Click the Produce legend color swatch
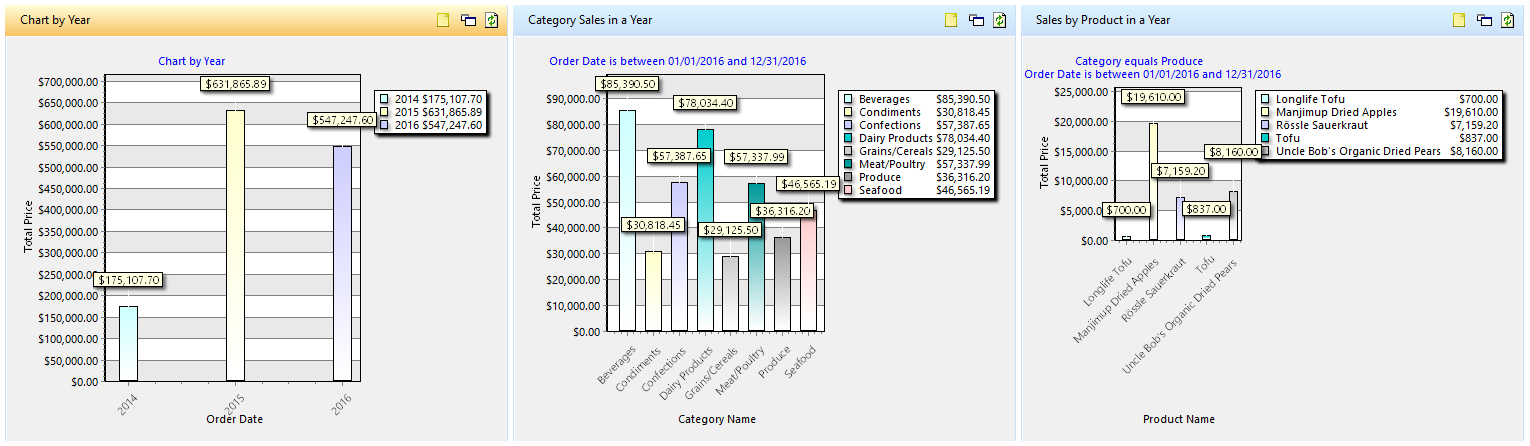The width and height of the screenshot is (1530, 446). [x=848, y=178]
